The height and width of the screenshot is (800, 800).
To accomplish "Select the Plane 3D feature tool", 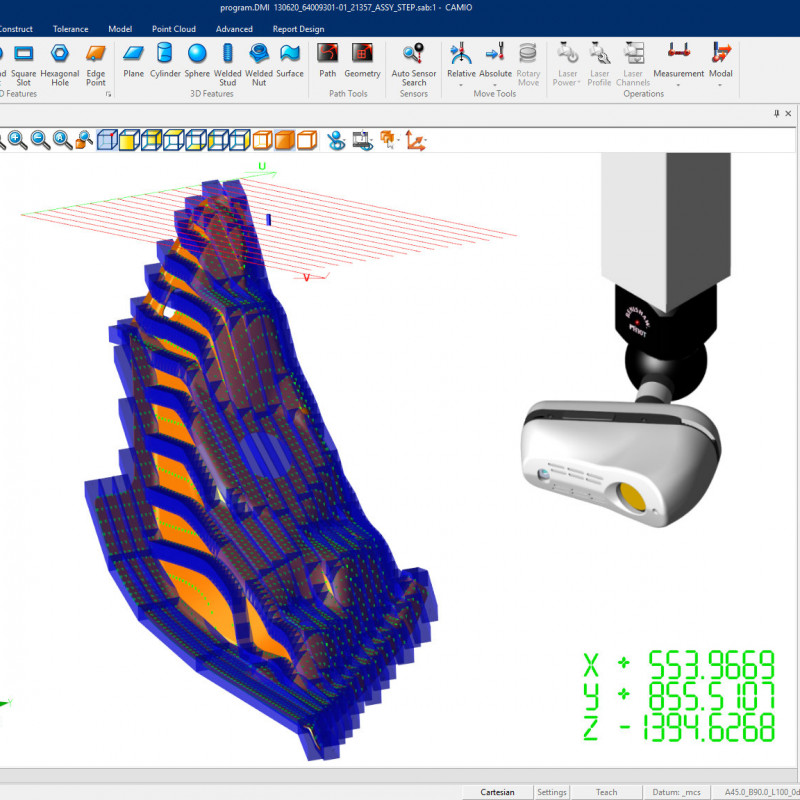I will (x=133, y=60).
